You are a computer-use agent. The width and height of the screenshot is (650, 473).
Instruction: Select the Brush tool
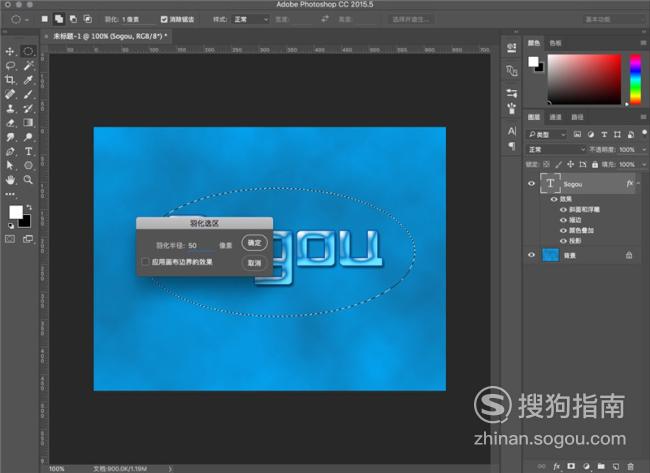click(28, 94)
